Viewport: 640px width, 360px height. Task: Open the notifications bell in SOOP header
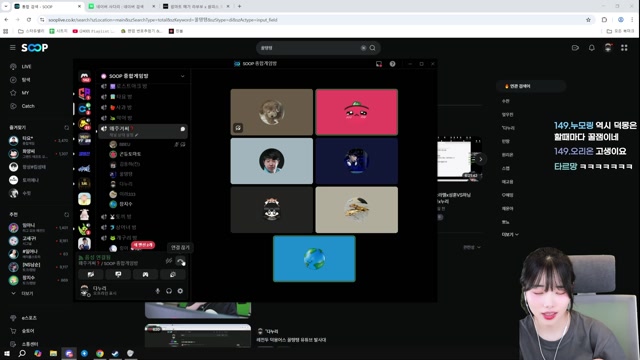(591, 48)
